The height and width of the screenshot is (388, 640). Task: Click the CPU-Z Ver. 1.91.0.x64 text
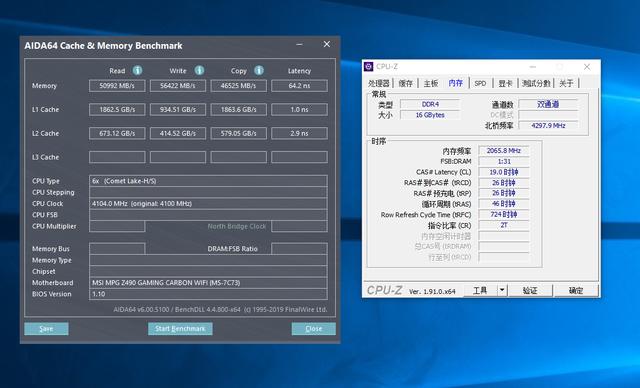432,291
